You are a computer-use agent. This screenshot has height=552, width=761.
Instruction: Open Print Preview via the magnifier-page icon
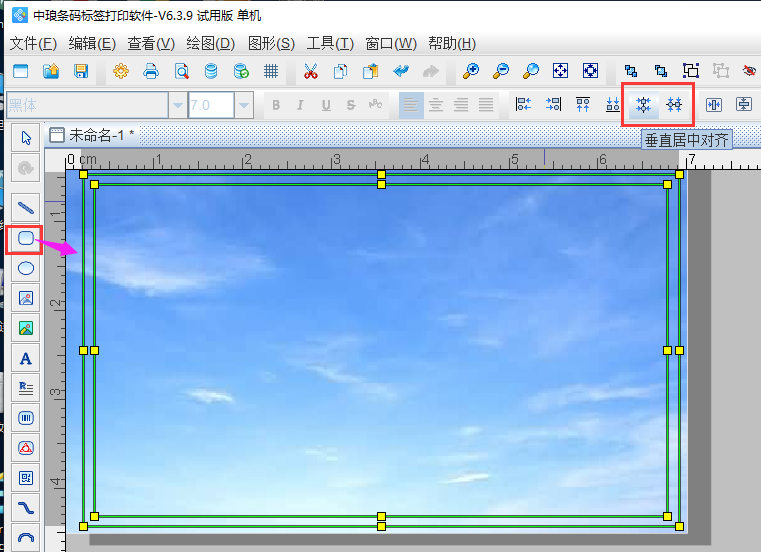coord(182,71)
